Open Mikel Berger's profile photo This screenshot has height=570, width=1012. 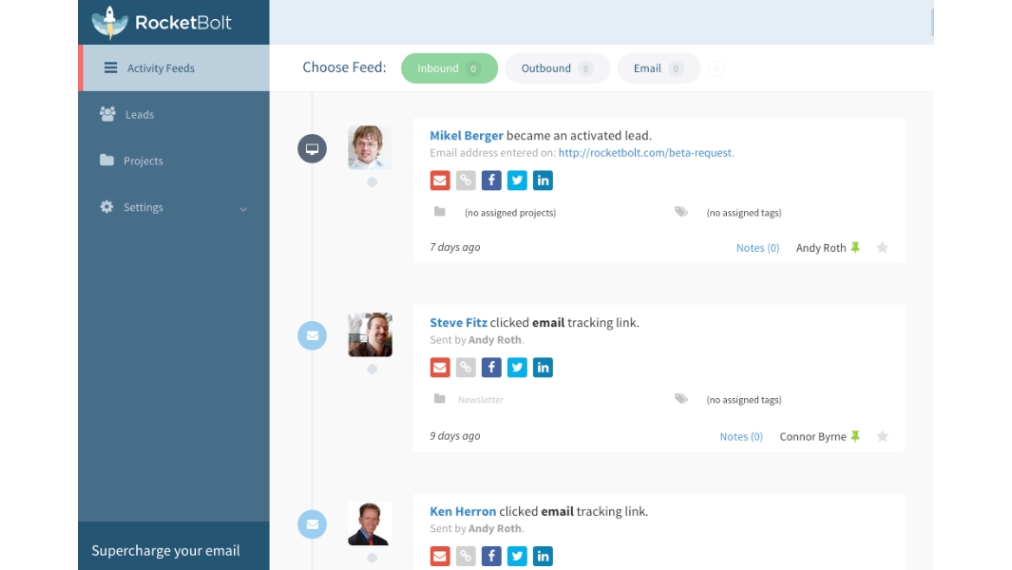[370, 147]
